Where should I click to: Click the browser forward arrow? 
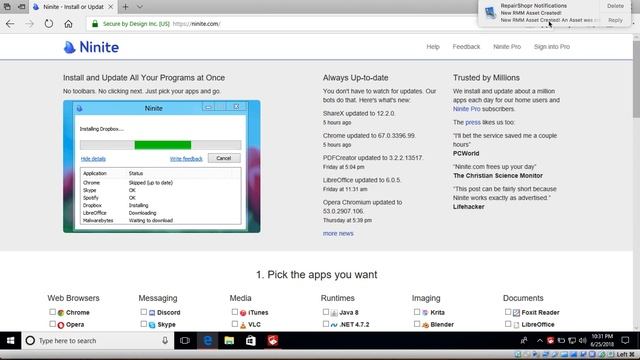[x=29, y=24]
